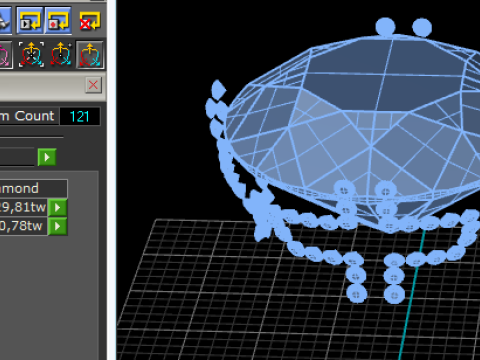Select the middle gumball axes icon
This screenshot has height=360, width=480.
[60, 55]
